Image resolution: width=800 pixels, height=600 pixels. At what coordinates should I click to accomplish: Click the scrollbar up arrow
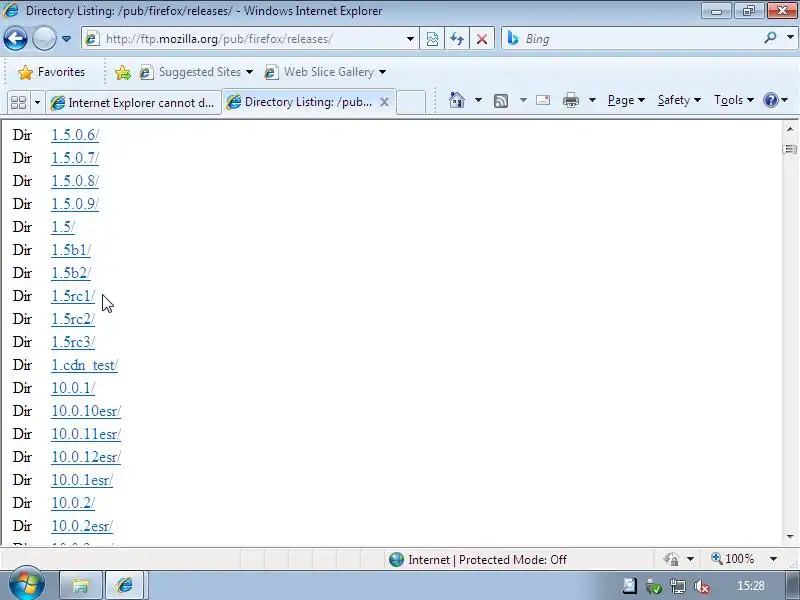pyautogui.click(x=790, y=129)
